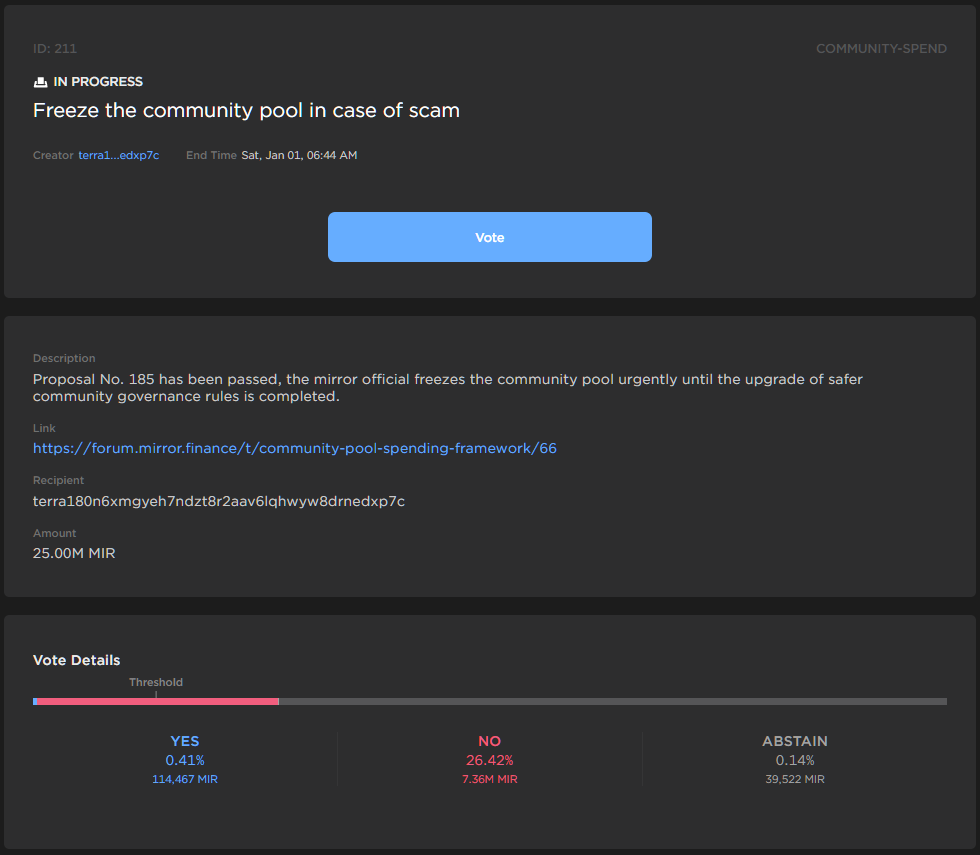
Task: Select the end time Sat, Jan 01 value
Action: click(299, 155)
